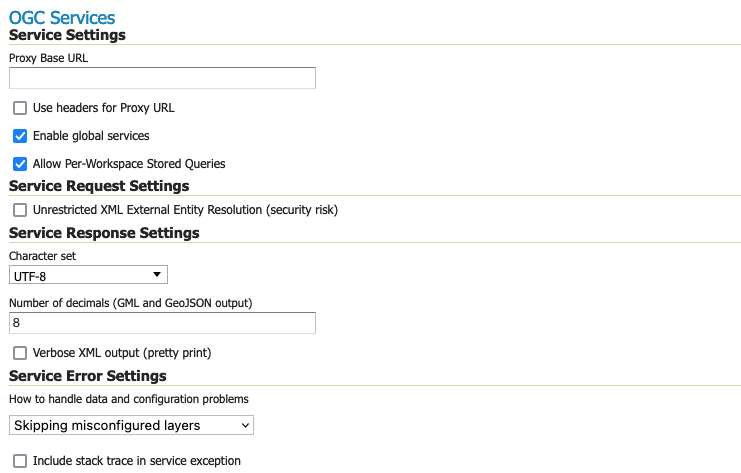Click the Service Request Settings heading
Image resolution: width=741 pixels, height=473 pixels.
coord(99,186)
